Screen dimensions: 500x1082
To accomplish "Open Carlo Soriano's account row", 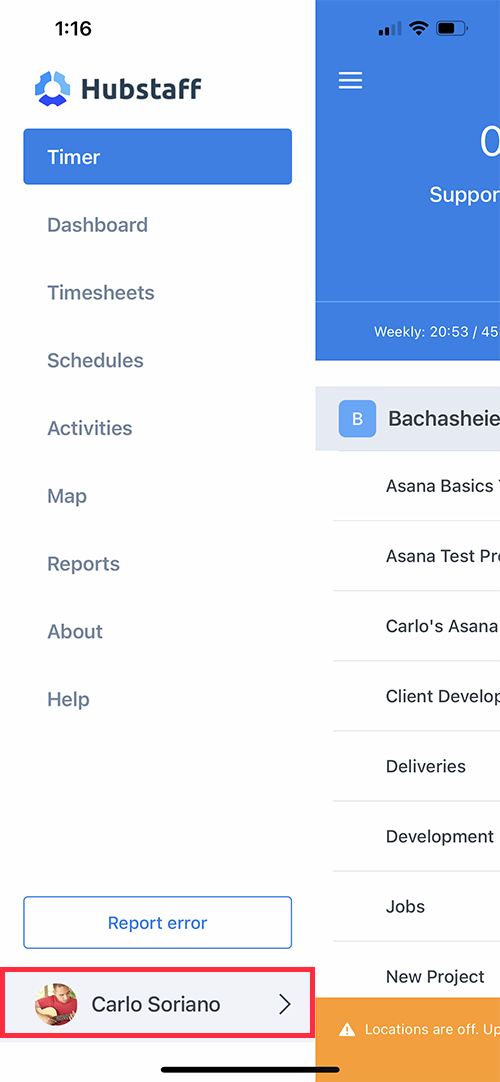I will coord(158,1004).
